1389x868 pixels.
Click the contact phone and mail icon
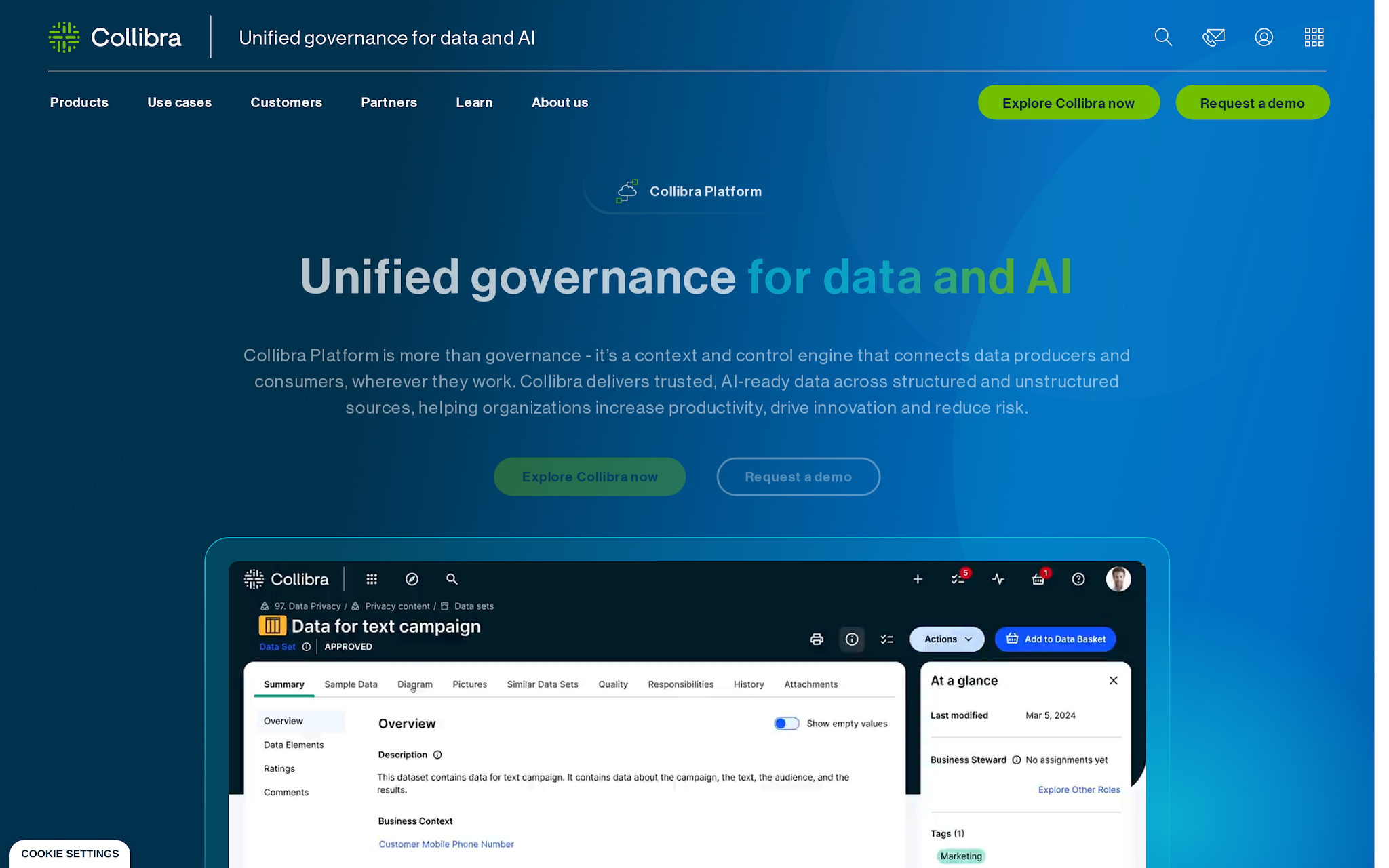(1213, 37)
